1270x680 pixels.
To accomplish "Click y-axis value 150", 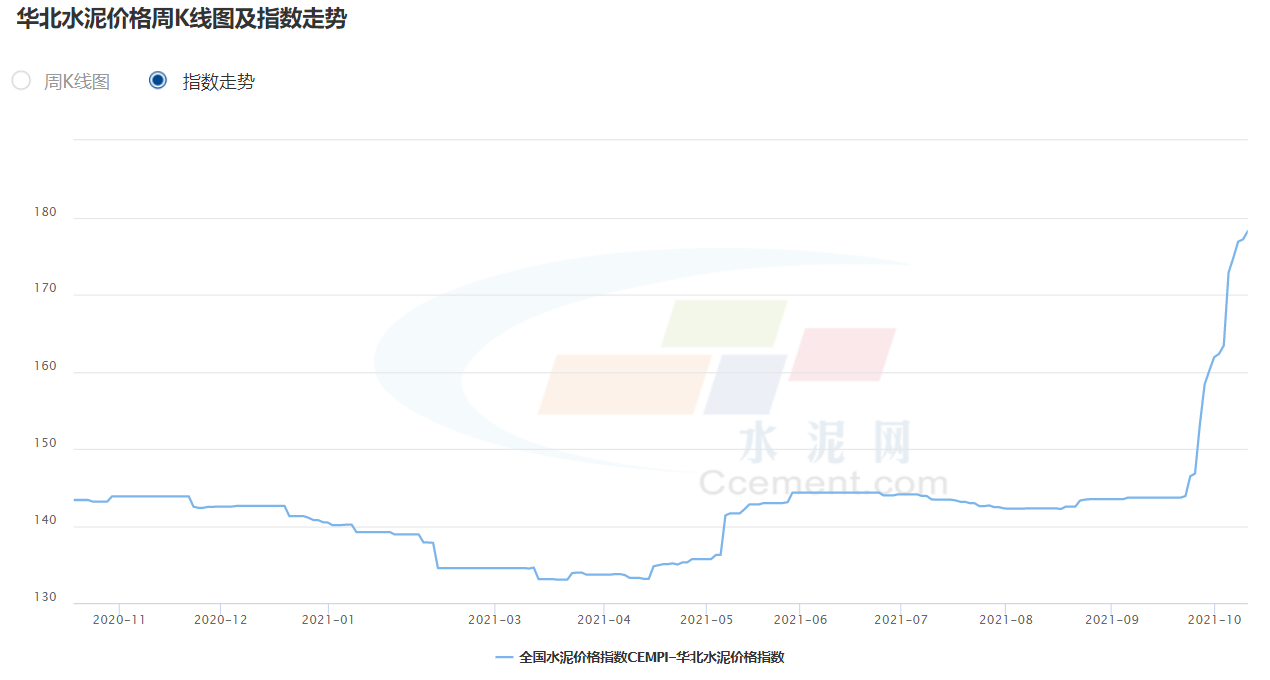I will [x=46, y=444].
